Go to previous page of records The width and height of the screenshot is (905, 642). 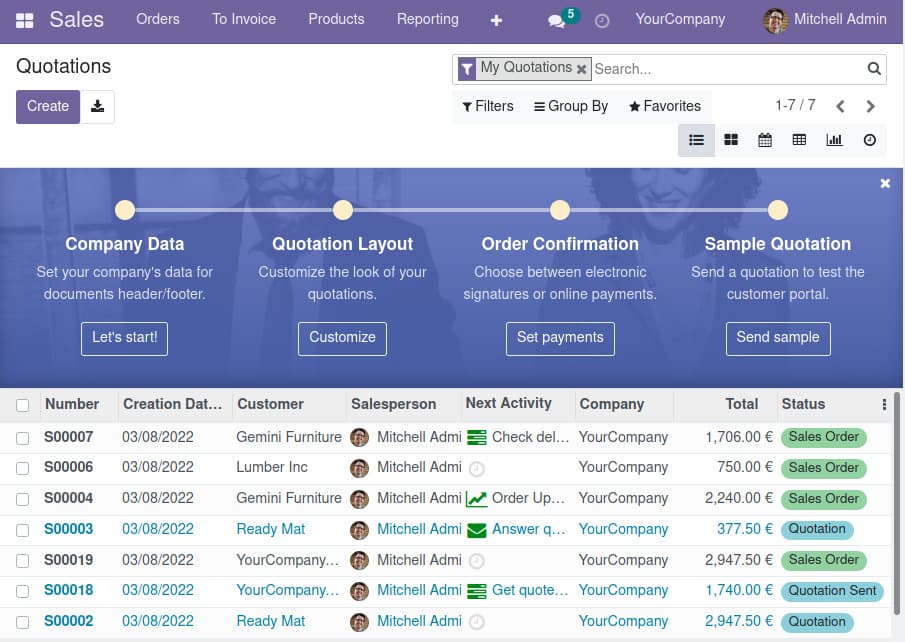840,107
